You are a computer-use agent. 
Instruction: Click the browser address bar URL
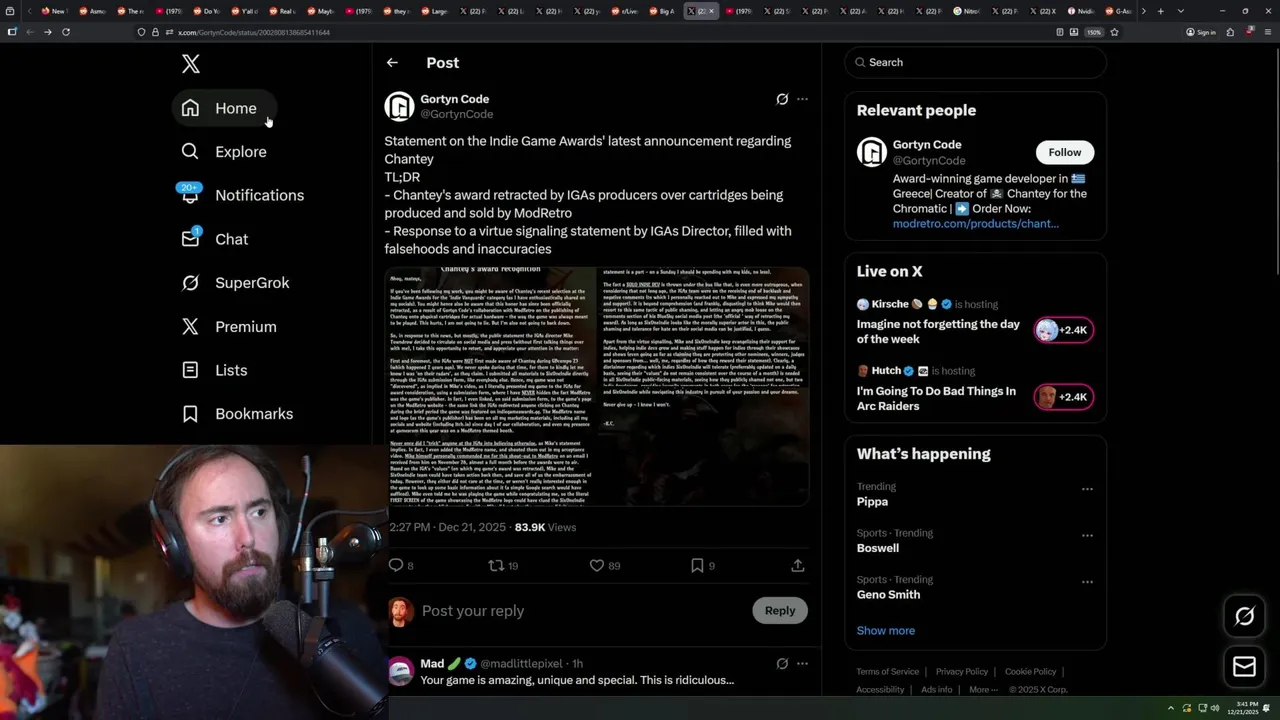tap(254, 32)
